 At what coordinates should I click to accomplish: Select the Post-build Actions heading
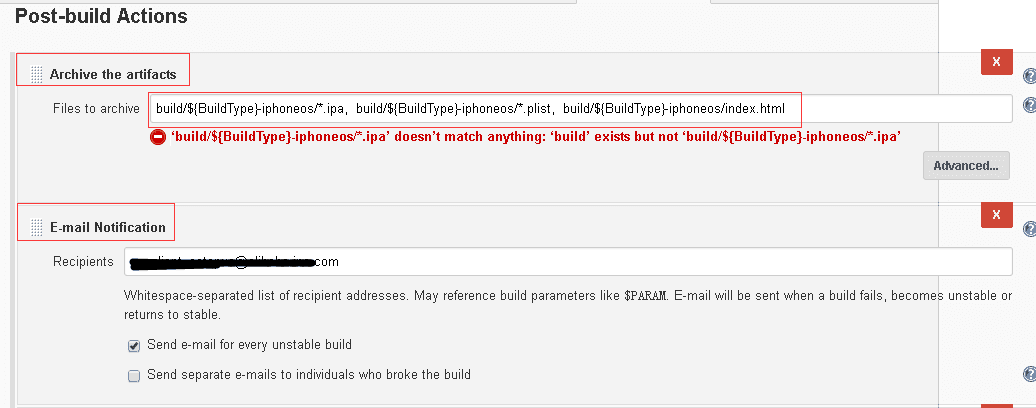101,17
